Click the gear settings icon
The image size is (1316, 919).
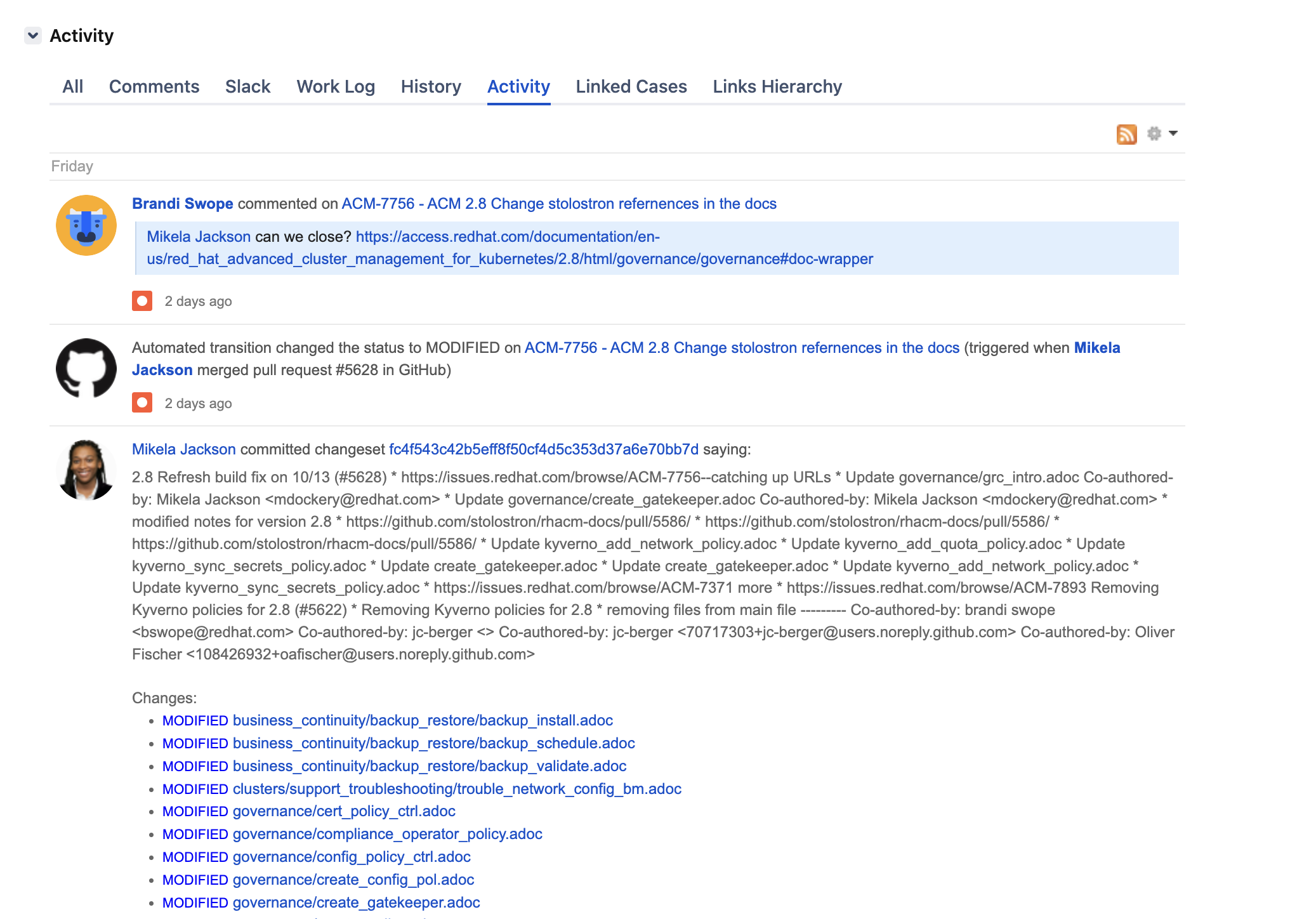point(1154,133)
